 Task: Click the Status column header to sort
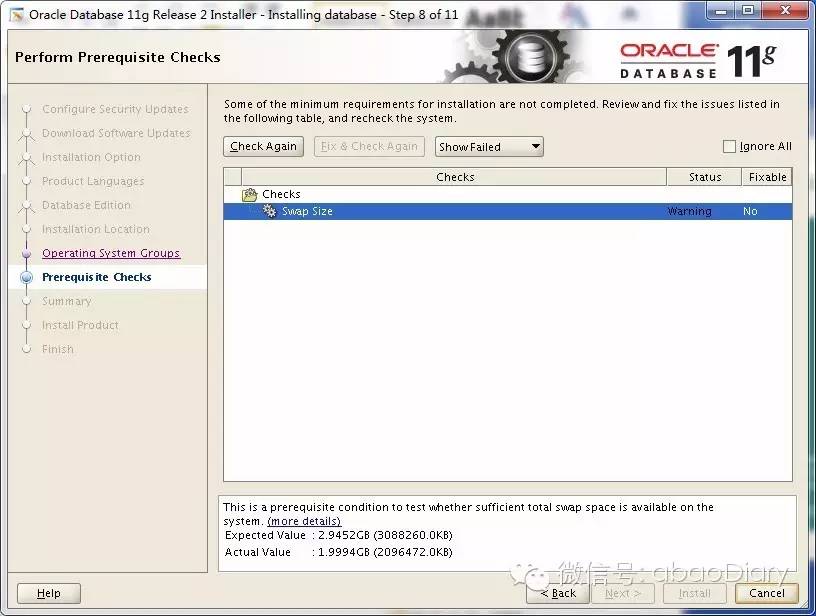pyautogui.click(x=704, y=177)
